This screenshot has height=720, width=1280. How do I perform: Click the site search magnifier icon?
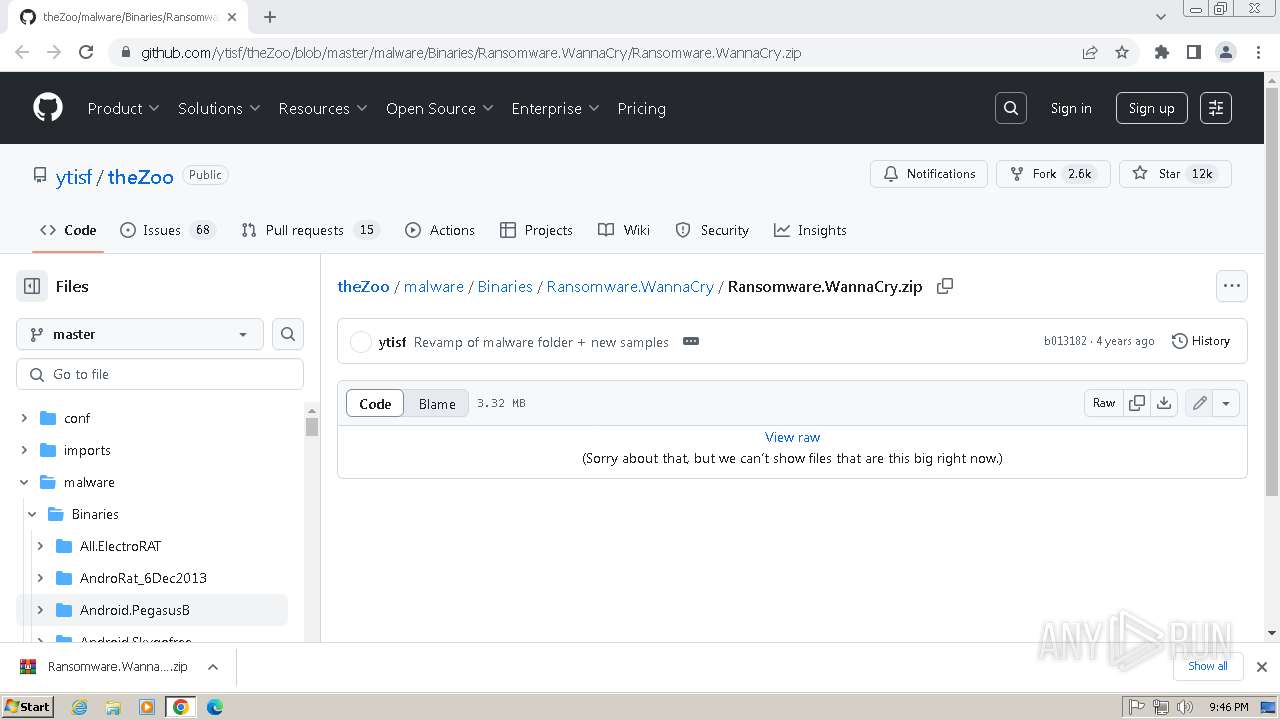pyautogui.click(x=1011, y=108)
